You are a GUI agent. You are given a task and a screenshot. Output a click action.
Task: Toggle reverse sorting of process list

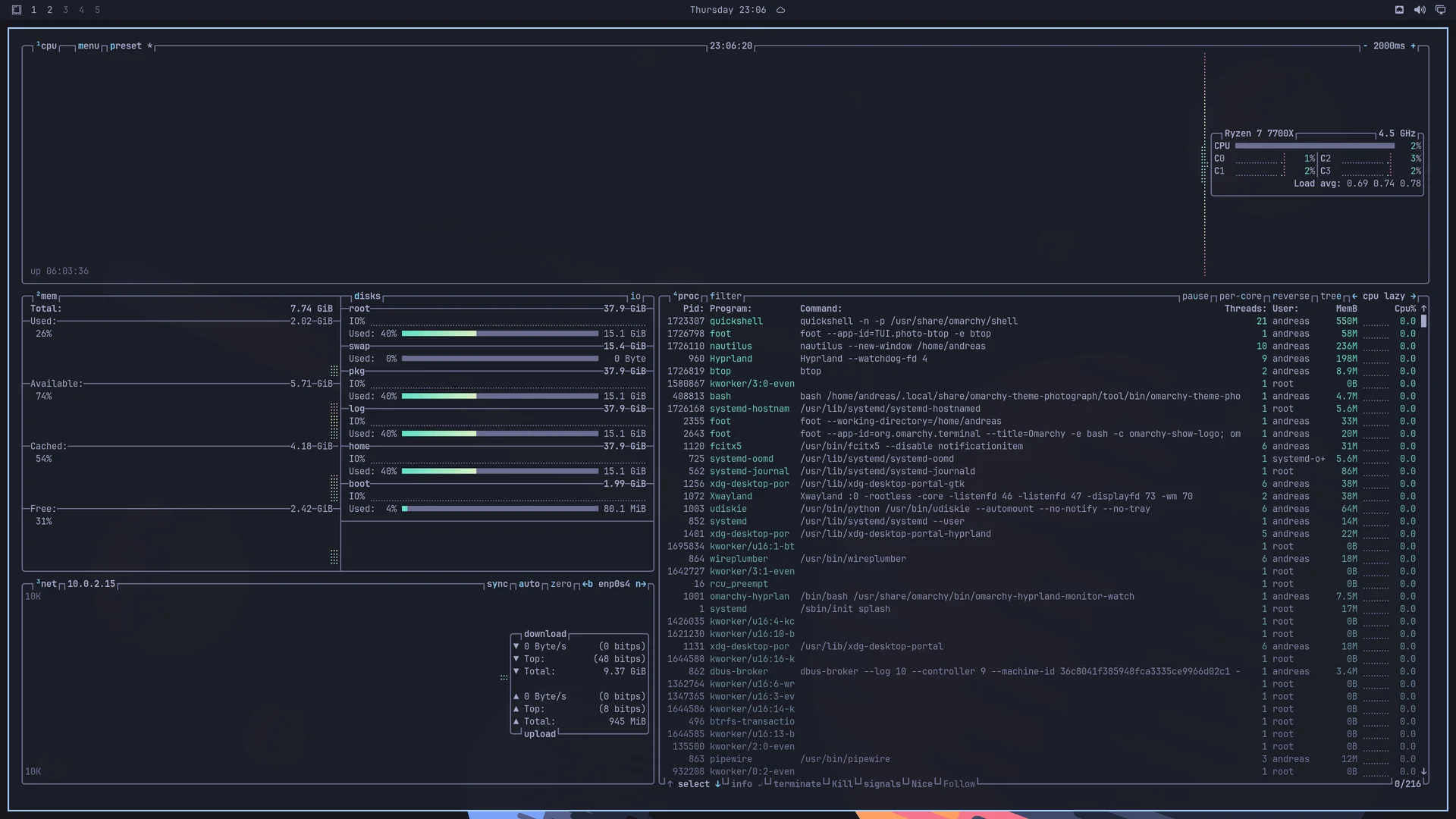tap(1291, 297)
